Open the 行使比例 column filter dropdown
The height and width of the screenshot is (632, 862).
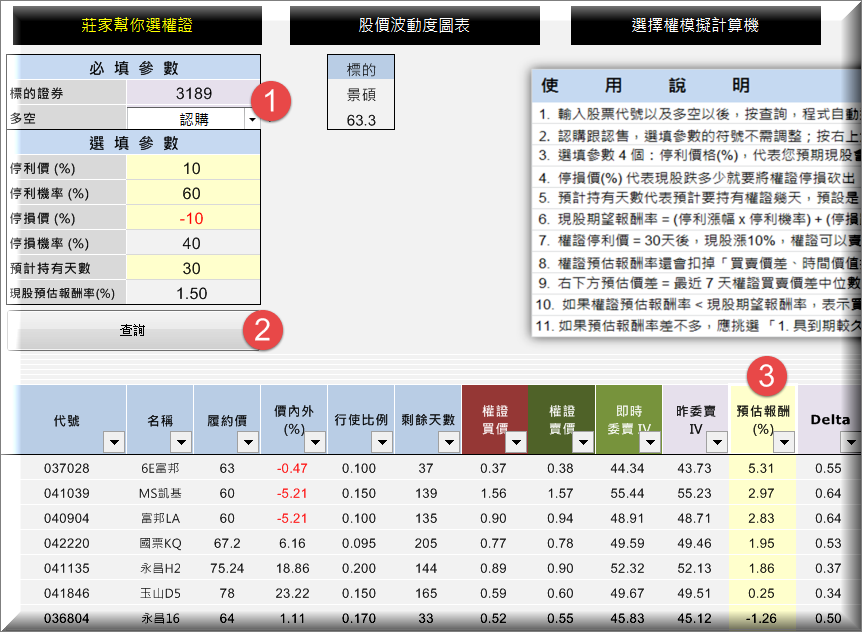click(x=382, y=442)
